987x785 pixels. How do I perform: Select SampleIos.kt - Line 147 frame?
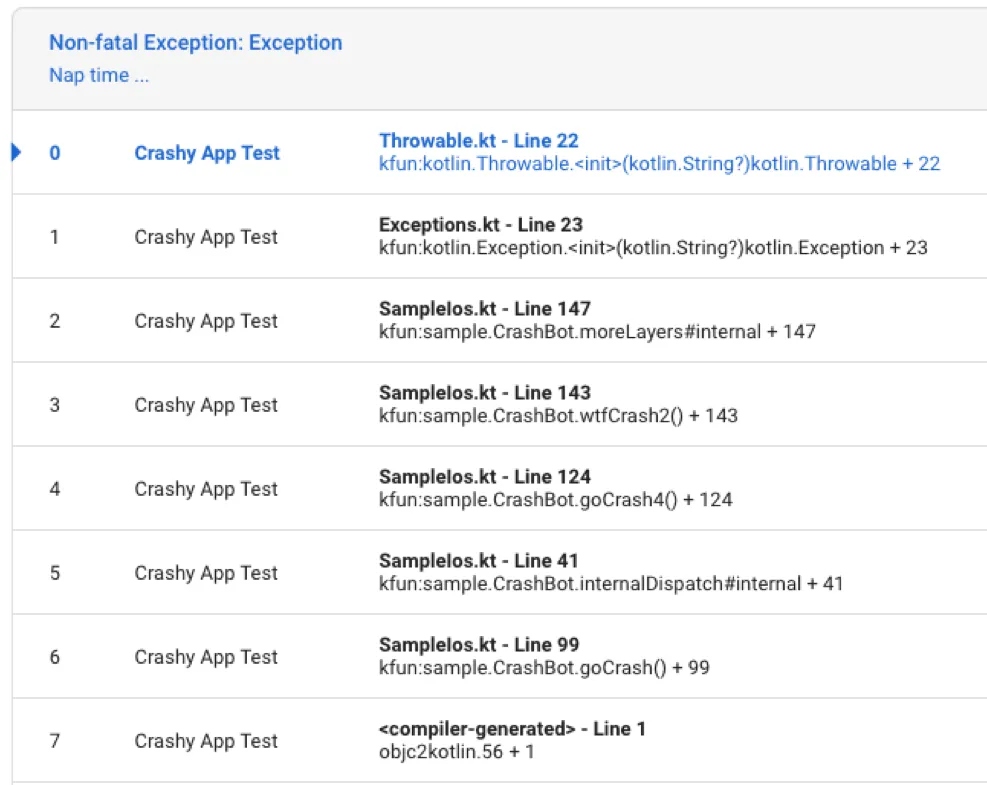[500, 320]
